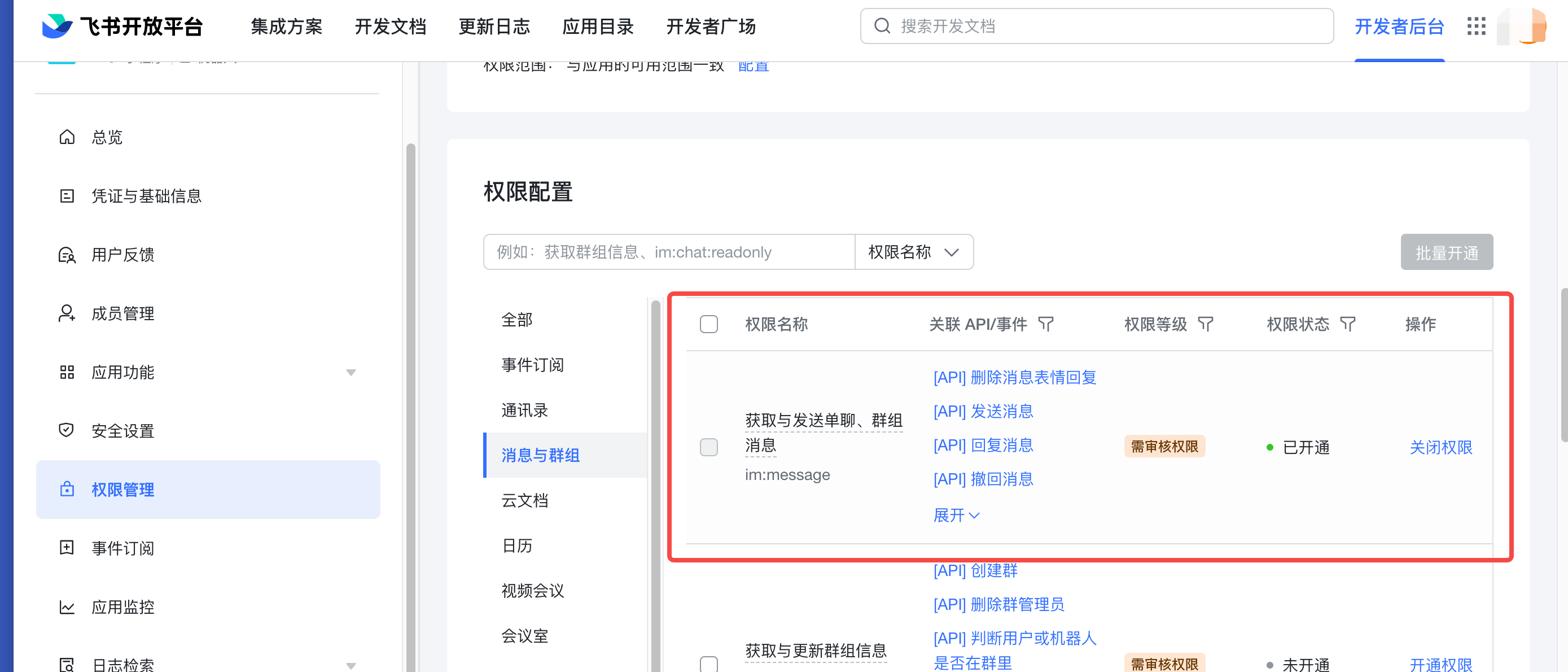Open the [API] 发送消息 link

point(983,411)
